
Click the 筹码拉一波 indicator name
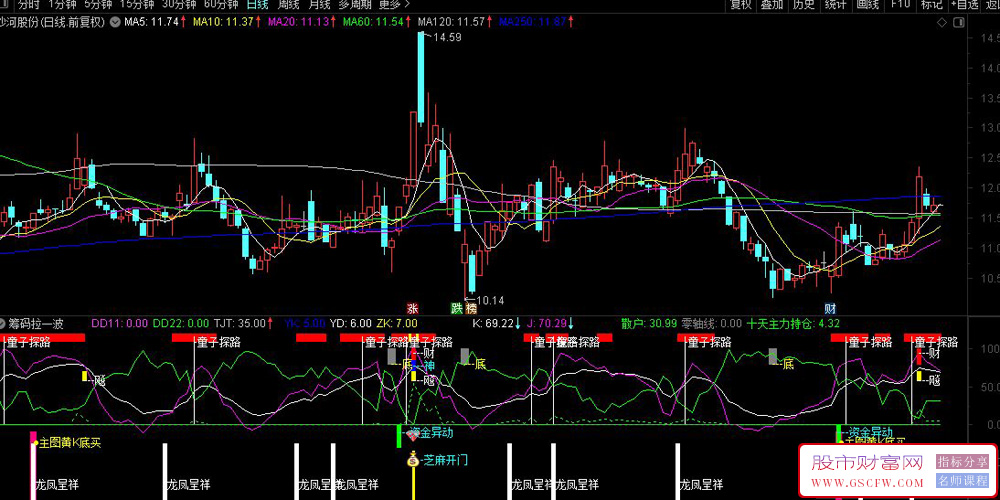(x=36, y=323)
